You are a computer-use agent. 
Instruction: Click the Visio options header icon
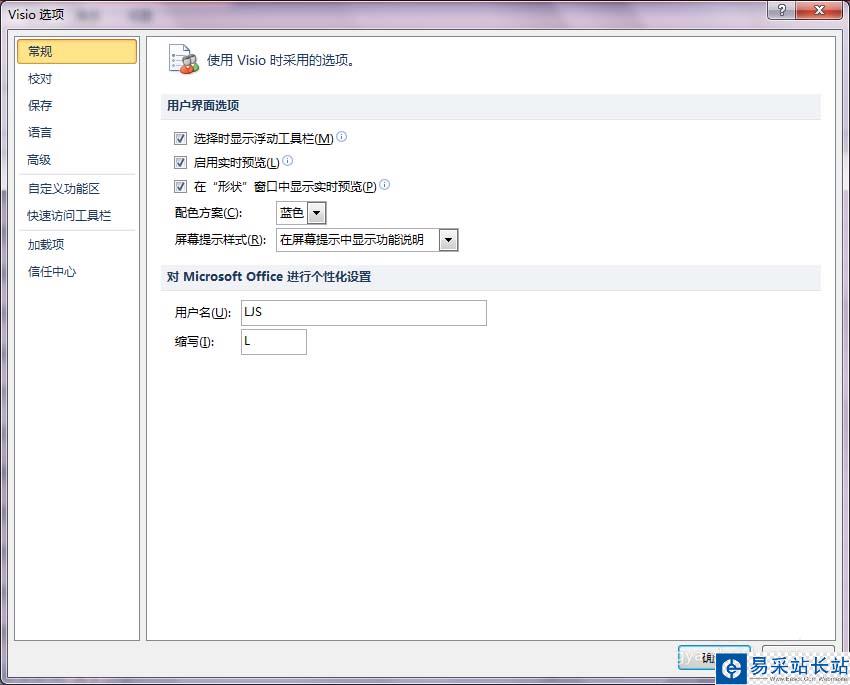(x=184, y=59)
